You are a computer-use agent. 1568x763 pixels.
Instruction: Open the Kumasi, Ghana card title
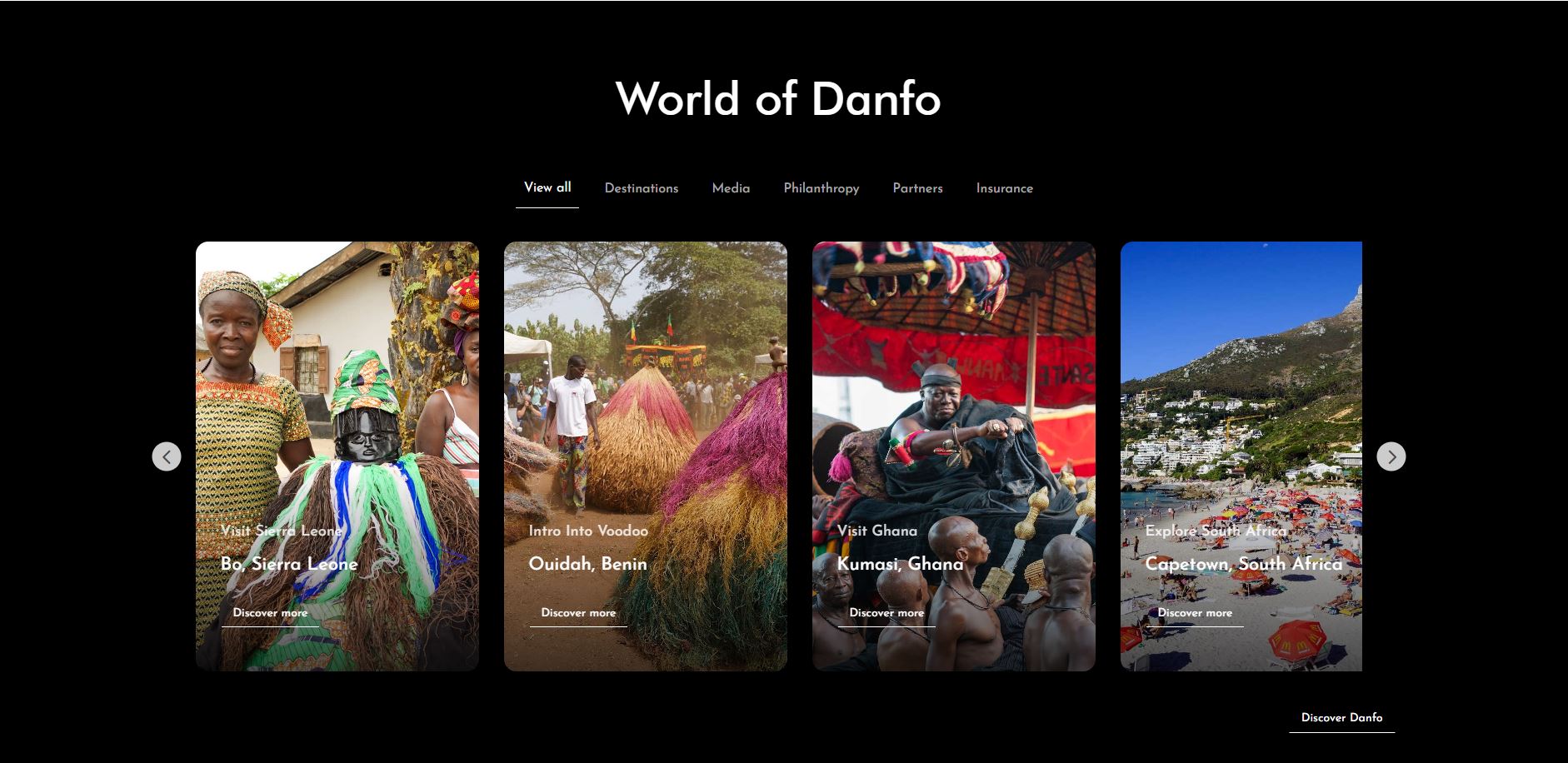900,564
